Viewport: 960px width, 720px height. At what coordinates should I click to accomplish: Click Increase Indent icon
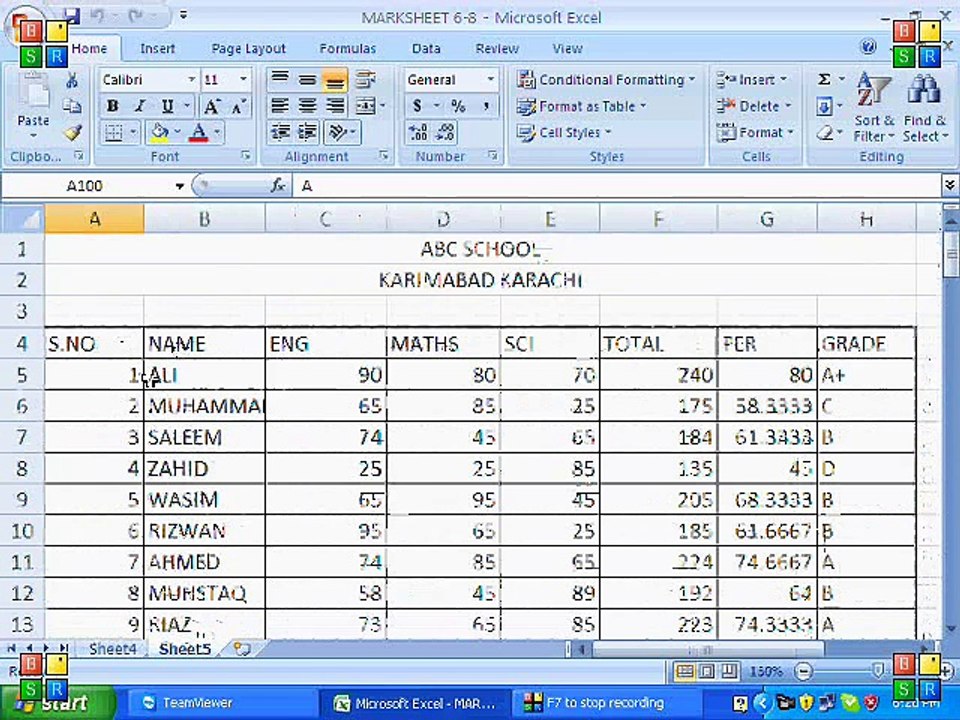pos(307,132)
